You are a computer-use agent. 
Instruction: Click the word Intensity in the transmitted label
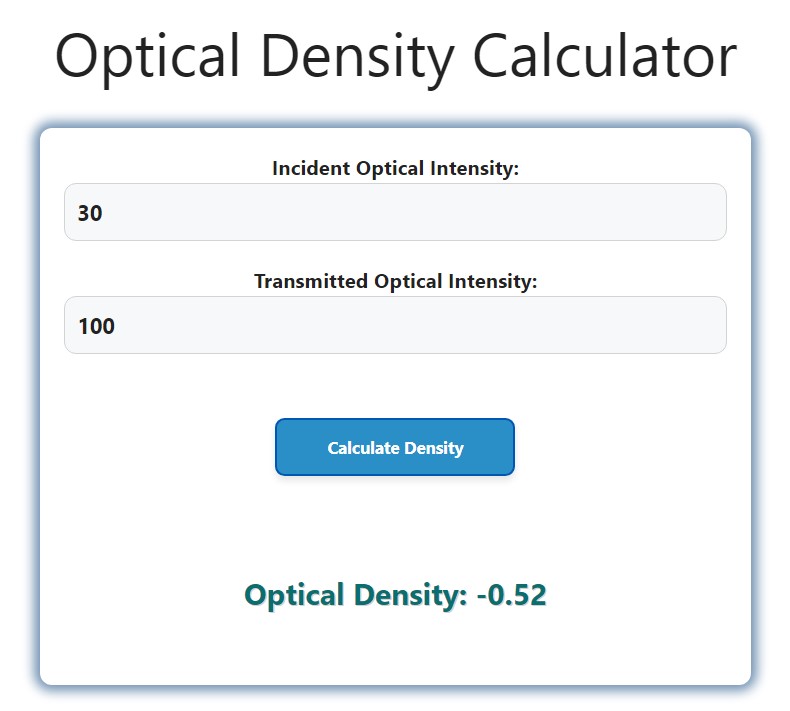tap(493, 282)
